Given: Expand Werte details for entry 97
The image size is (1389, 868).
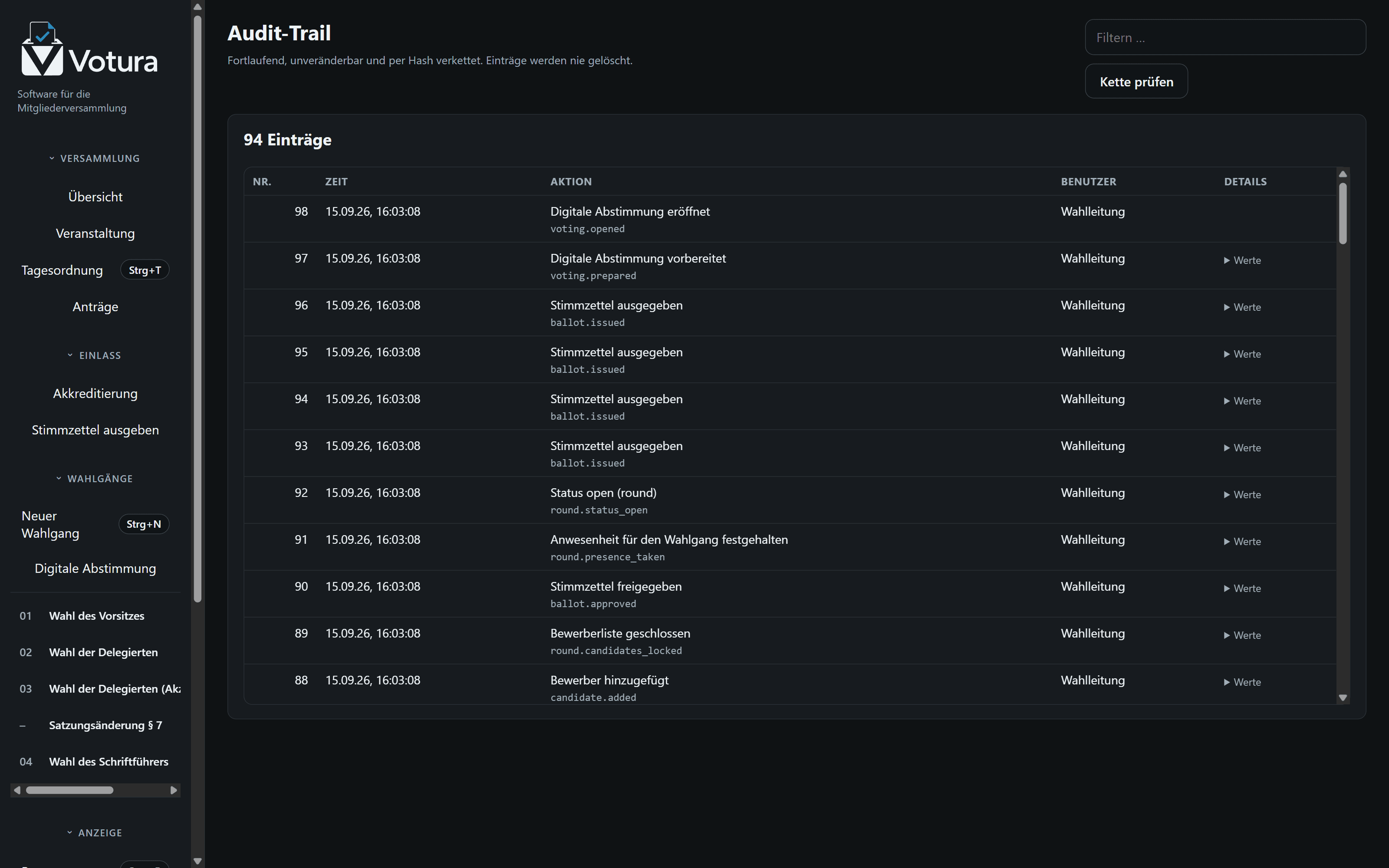Looking at the screenshot, I should 1242,261.
